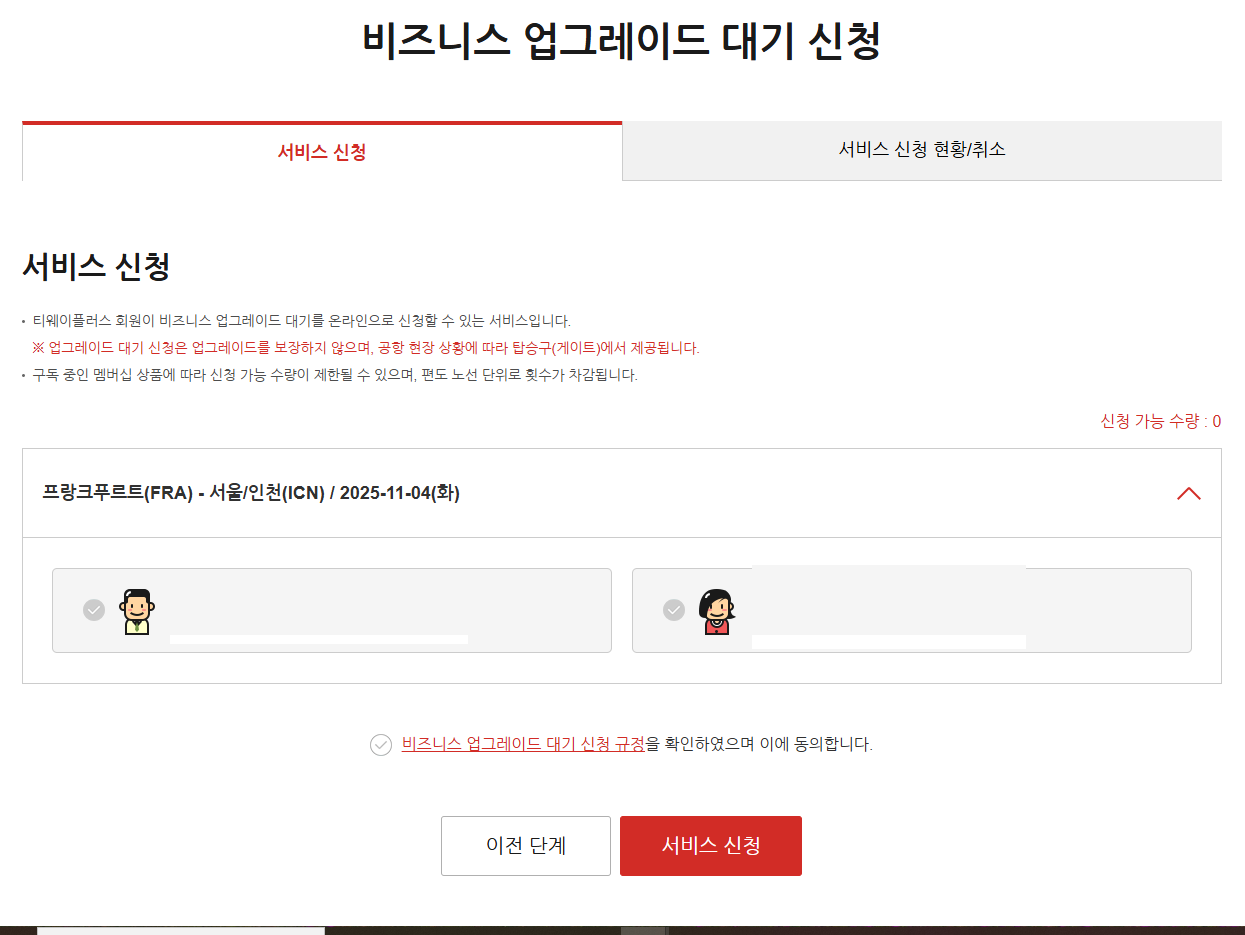Select the female passenger card
Viewport: 1245px width, 935px height.
[912, 611]
